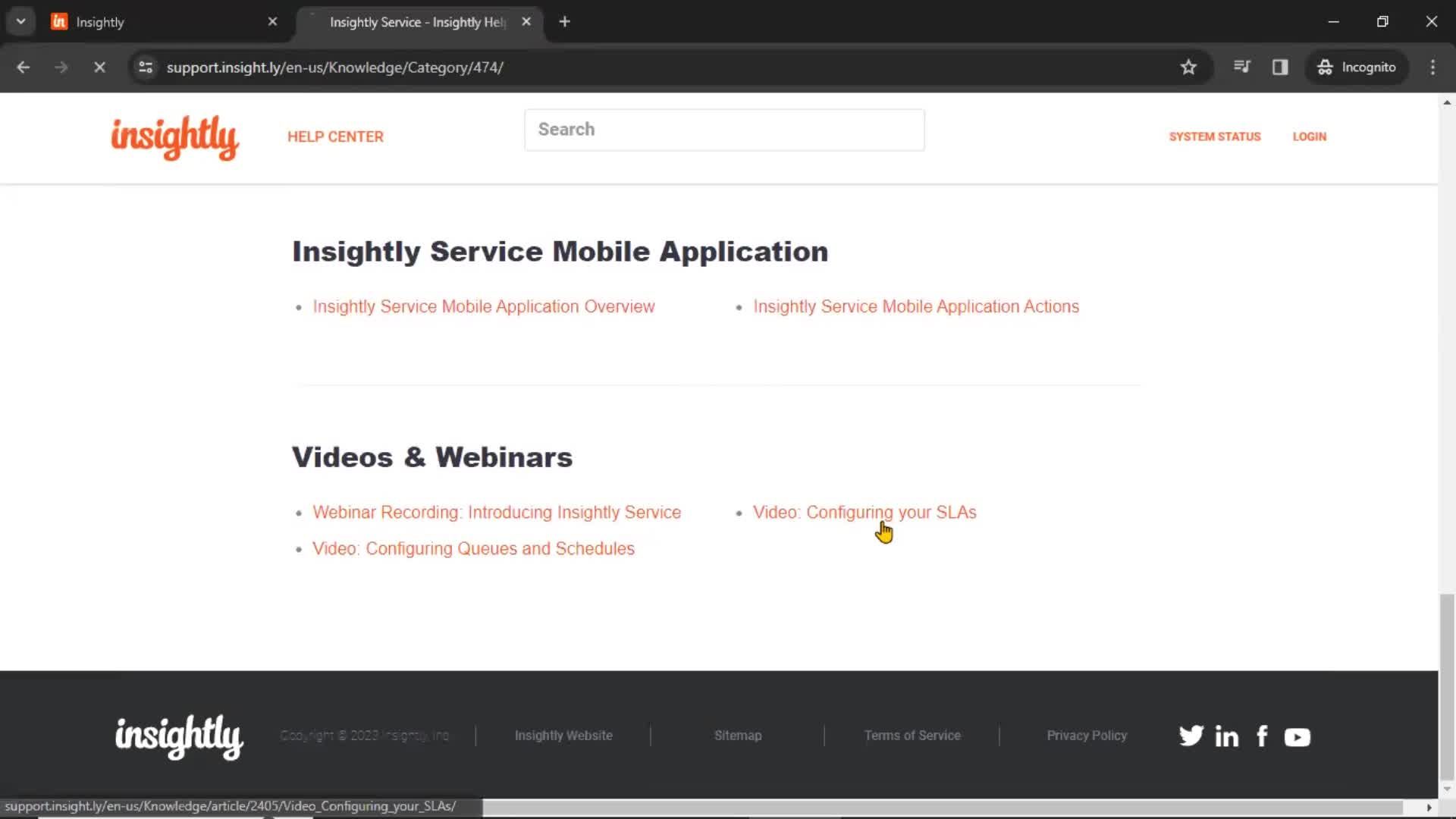Click forward navigation arrow

(61, 67)
